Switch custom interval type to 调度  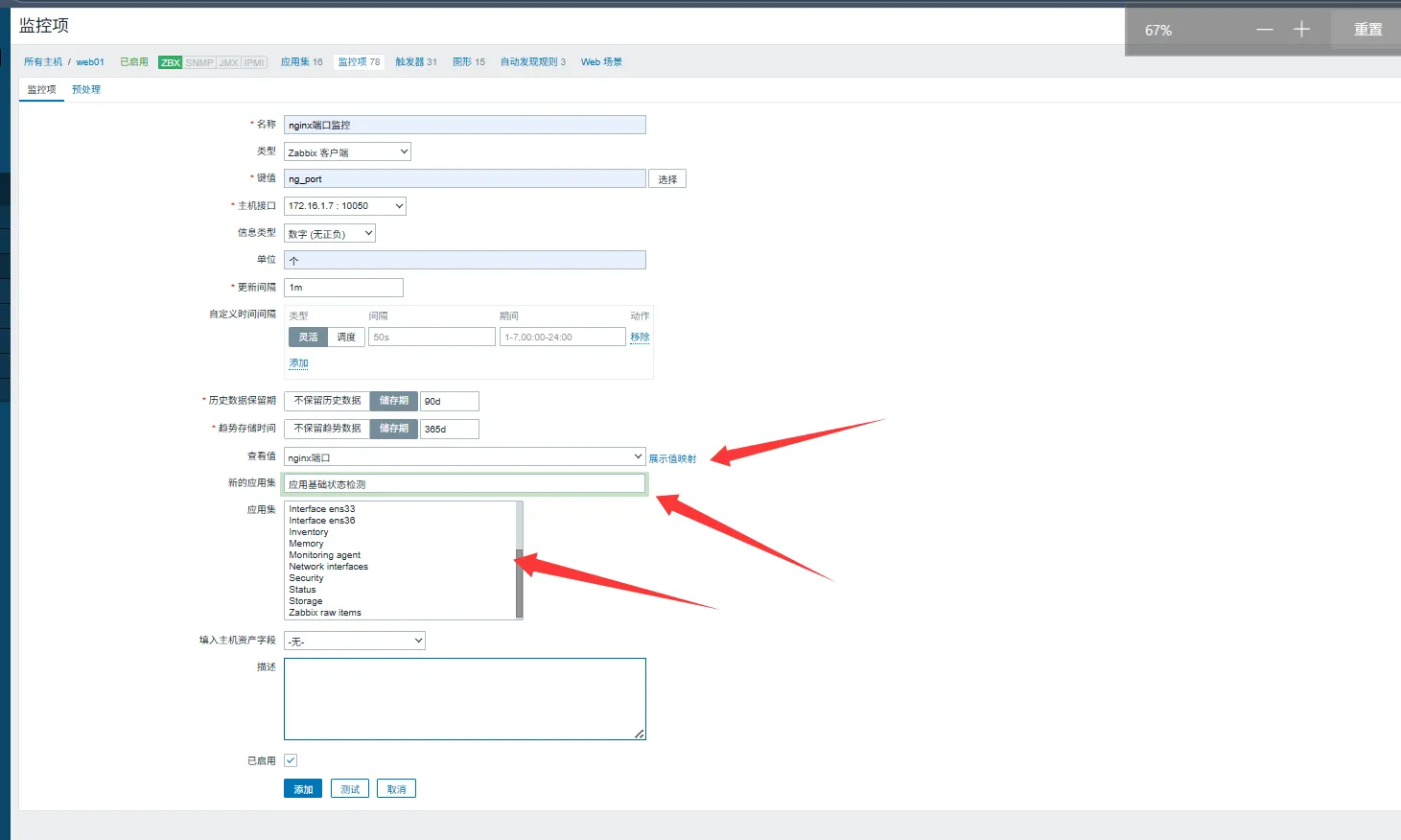(346, 338)
